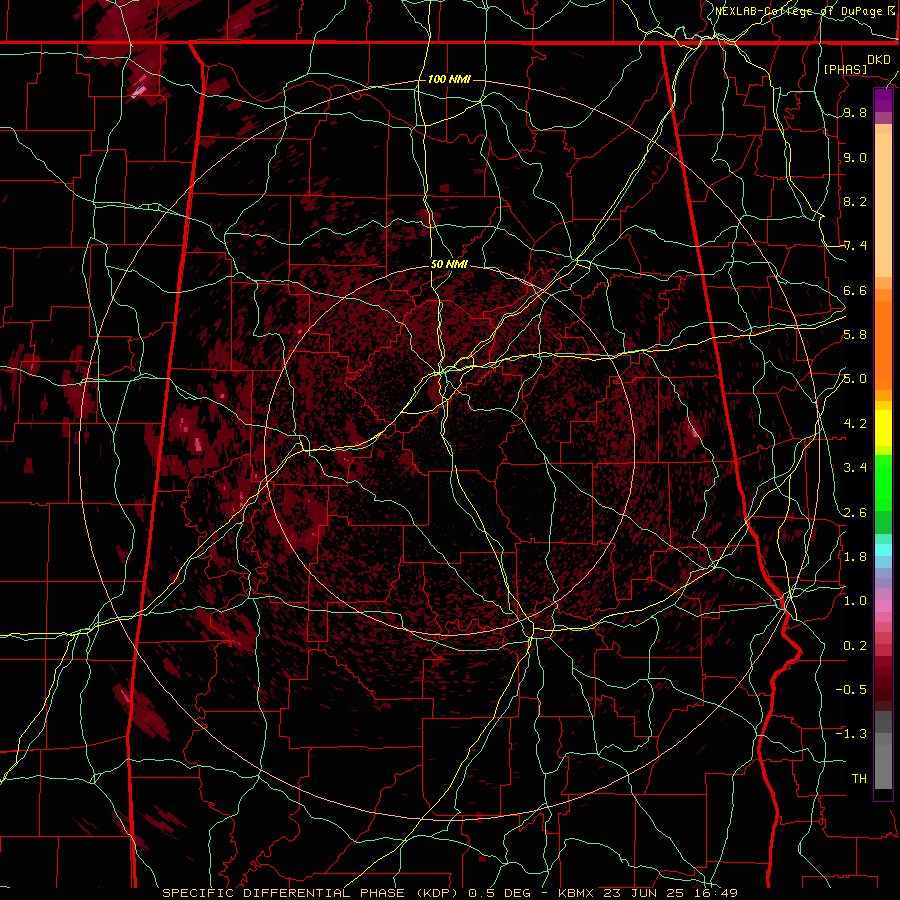Select the 3.4 value on the scale

click(x=855, y=468)
